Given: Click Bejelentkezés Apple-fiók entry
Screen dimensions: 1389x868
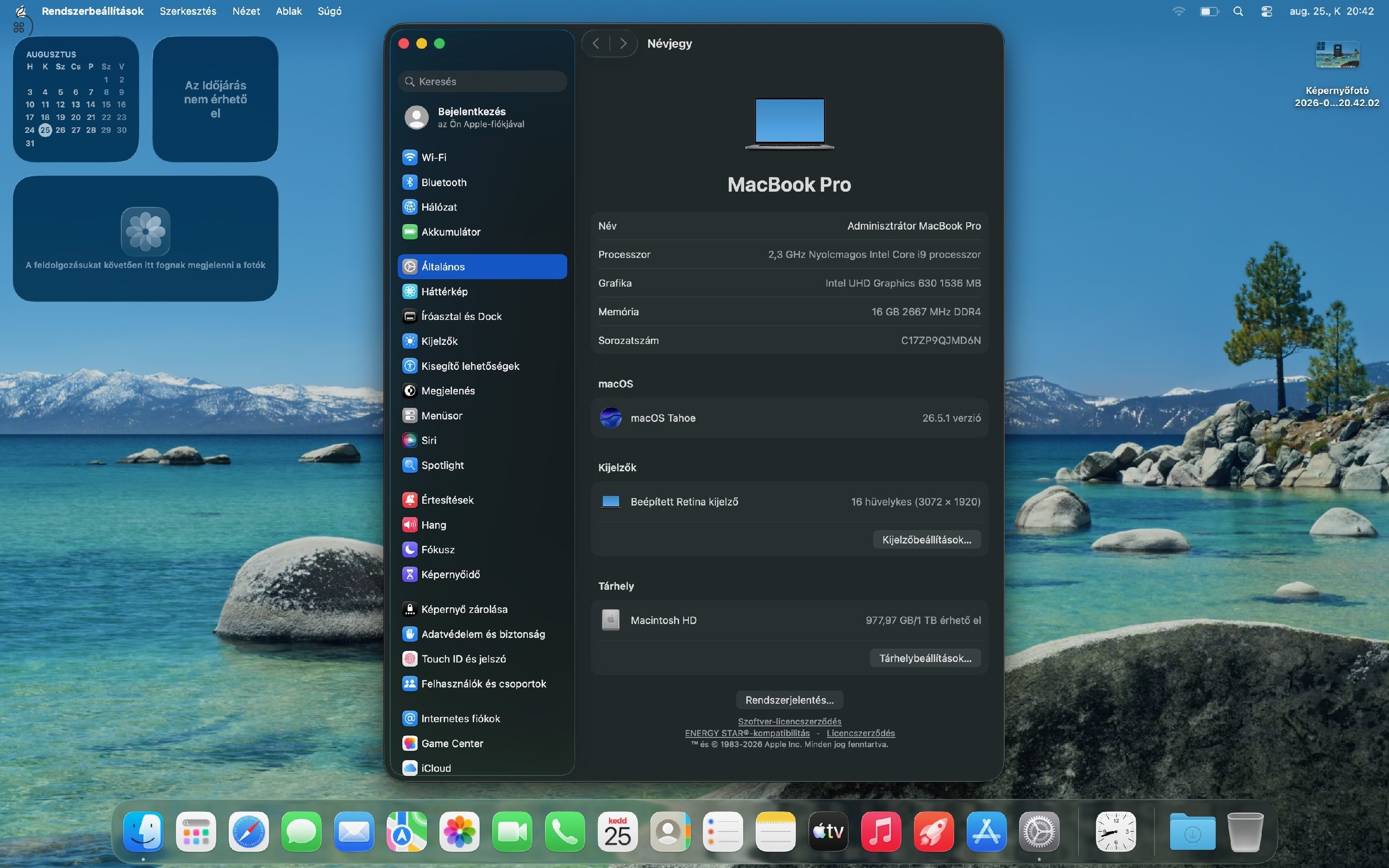Looking at the screenshot, I should (482, 117).
